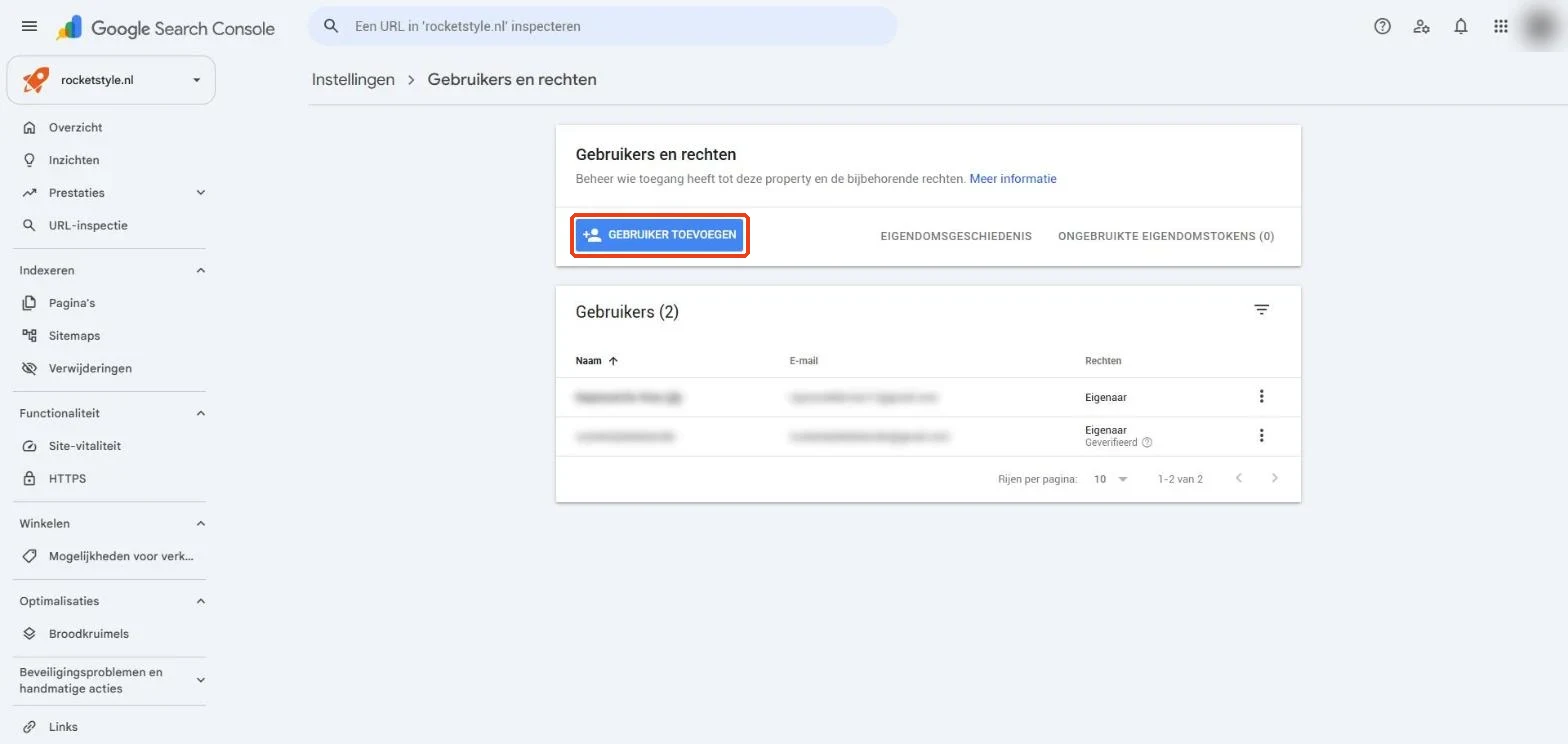Open the main hamburger menu
The width and height of the screenshot is (1568, 744).
click(29, 27)
